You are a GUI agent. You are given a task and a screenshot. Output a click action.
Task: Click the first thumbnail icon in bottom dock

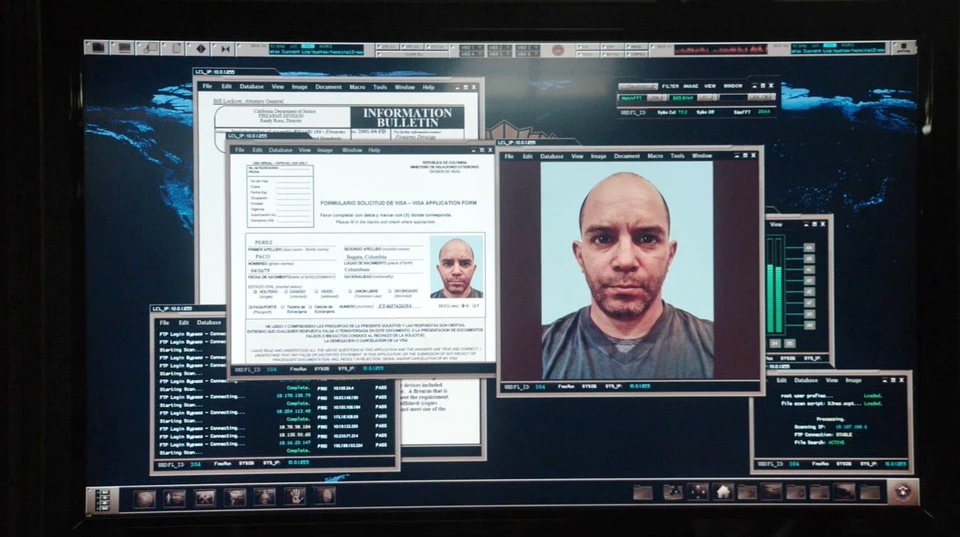(x=144, y=497)
